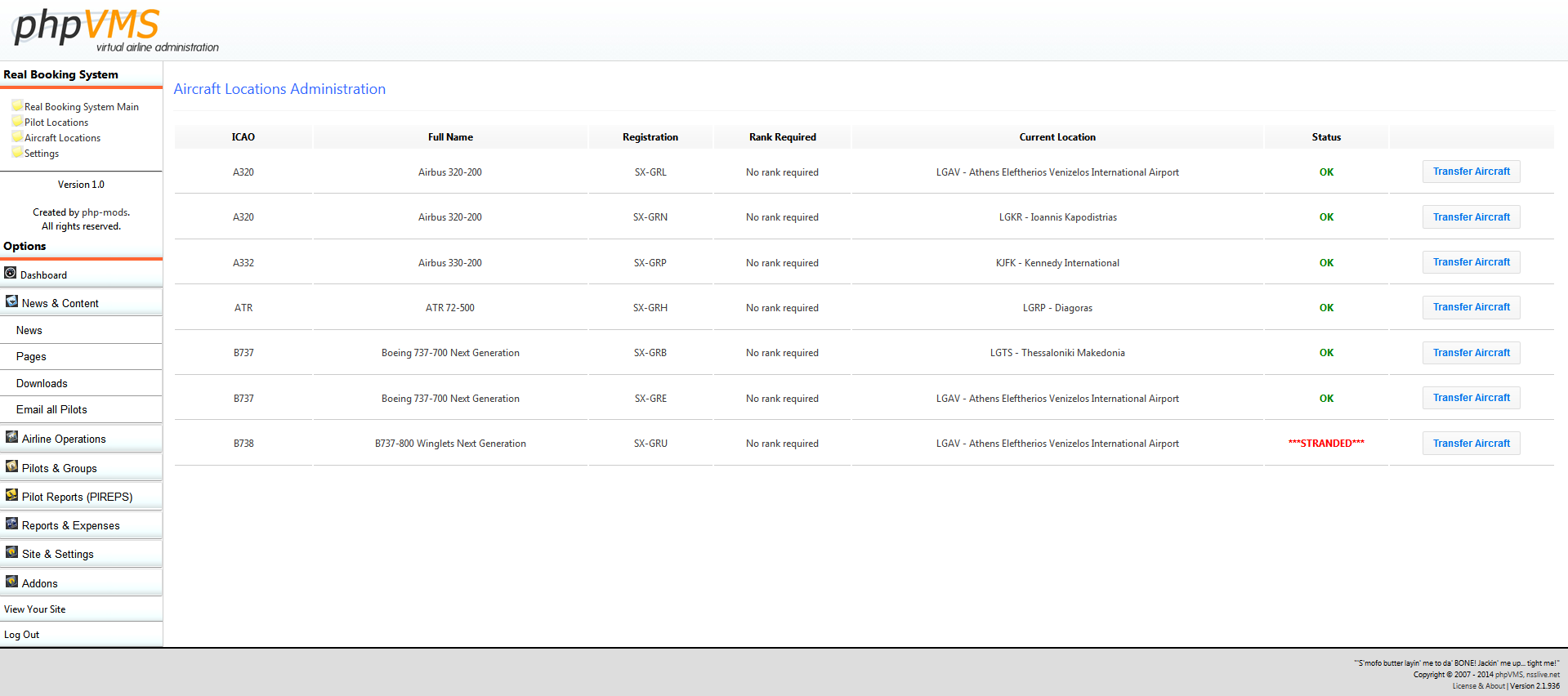Expand the Reports & Expenses menu

[81, 525]
